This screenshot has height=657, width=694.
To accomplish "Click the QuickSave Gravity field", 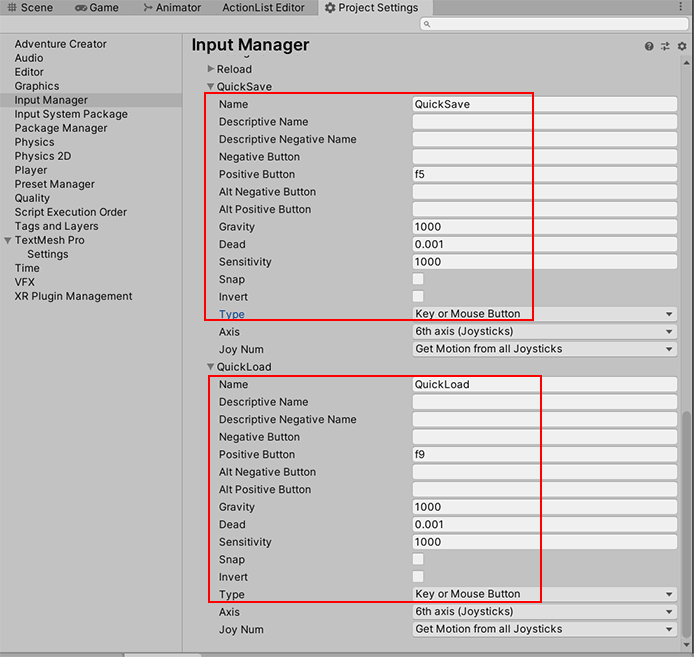I will 544,227.
